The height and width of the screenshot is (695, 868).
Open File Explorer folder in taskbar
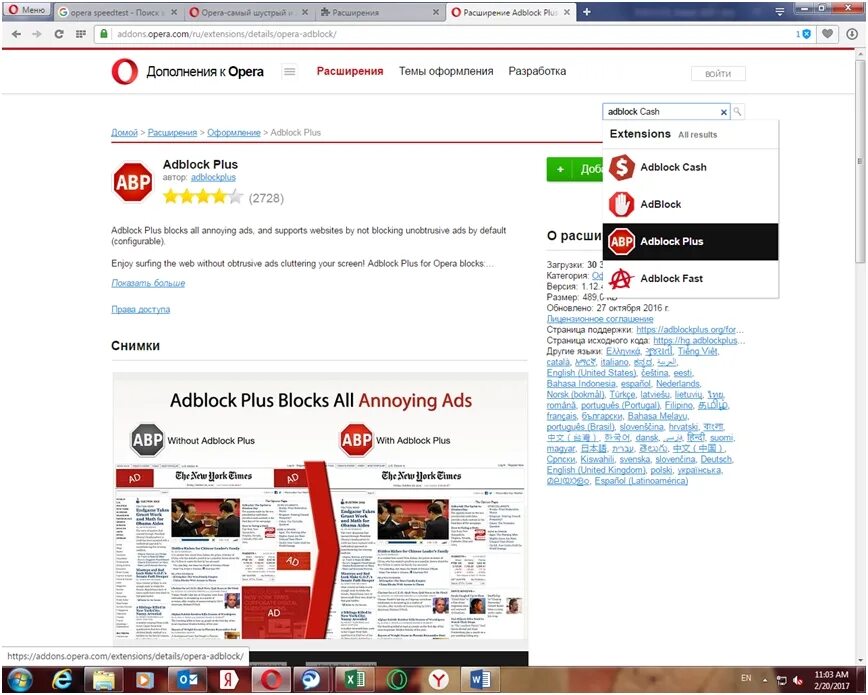click(x=104, y=680)
